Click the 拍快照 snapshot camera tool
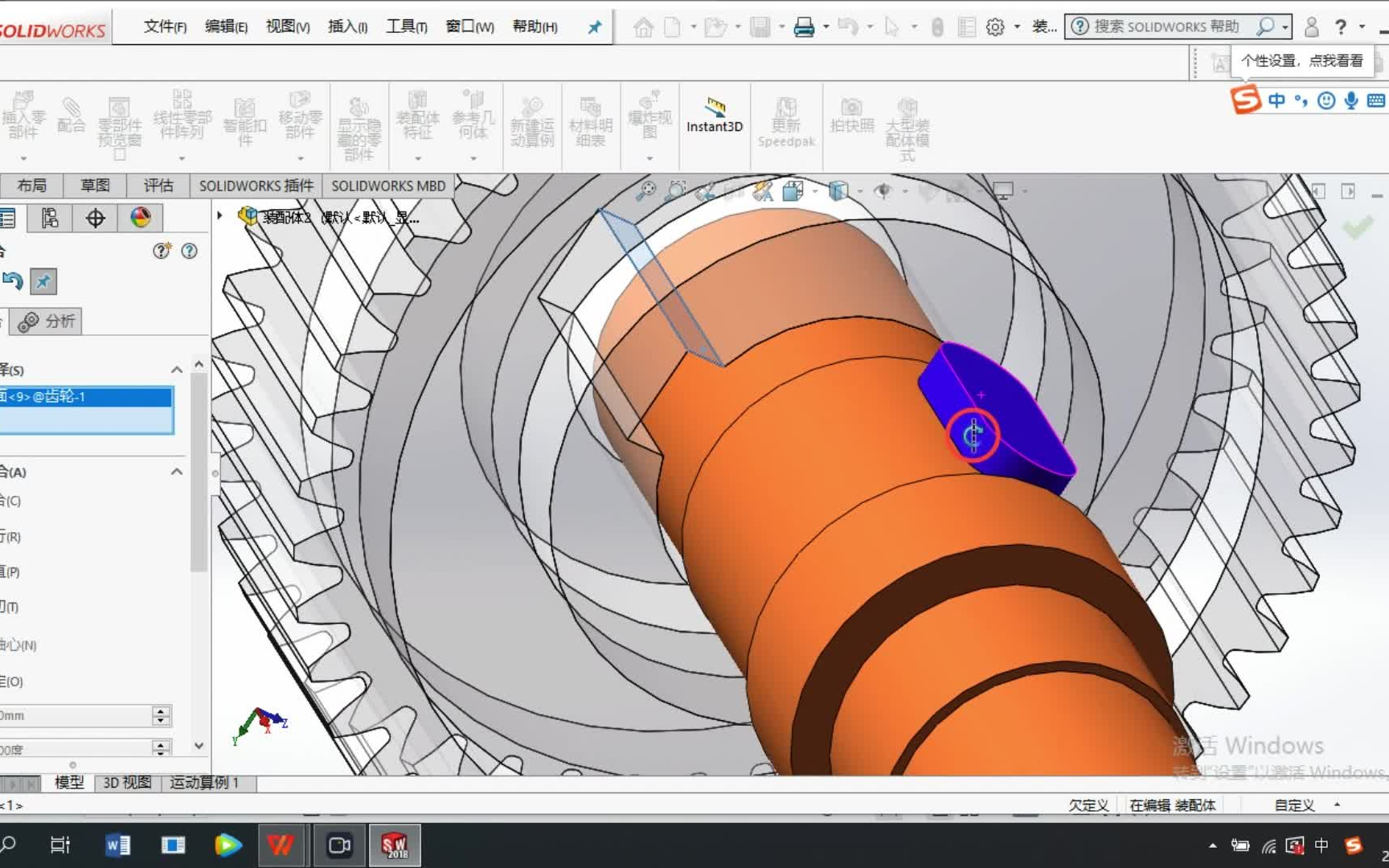The image size is (1389, 868). coord(851,115)
